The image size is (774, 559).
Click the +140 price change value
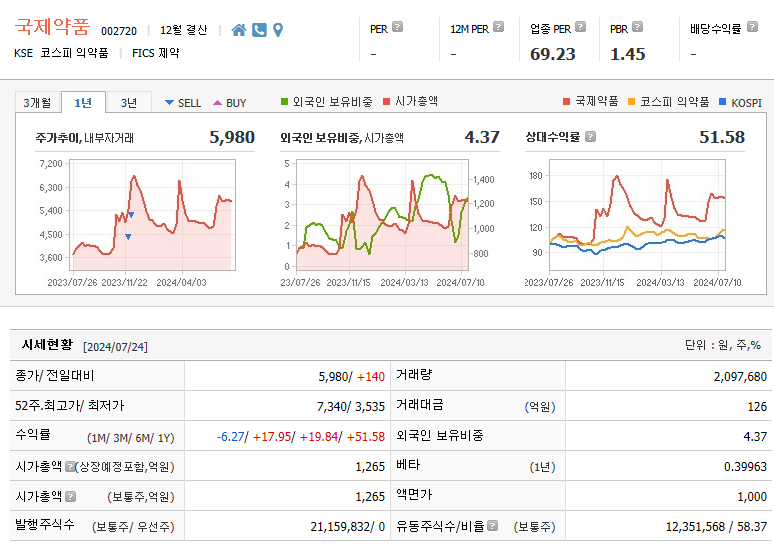pyautogui.click(x=371, y=377)
